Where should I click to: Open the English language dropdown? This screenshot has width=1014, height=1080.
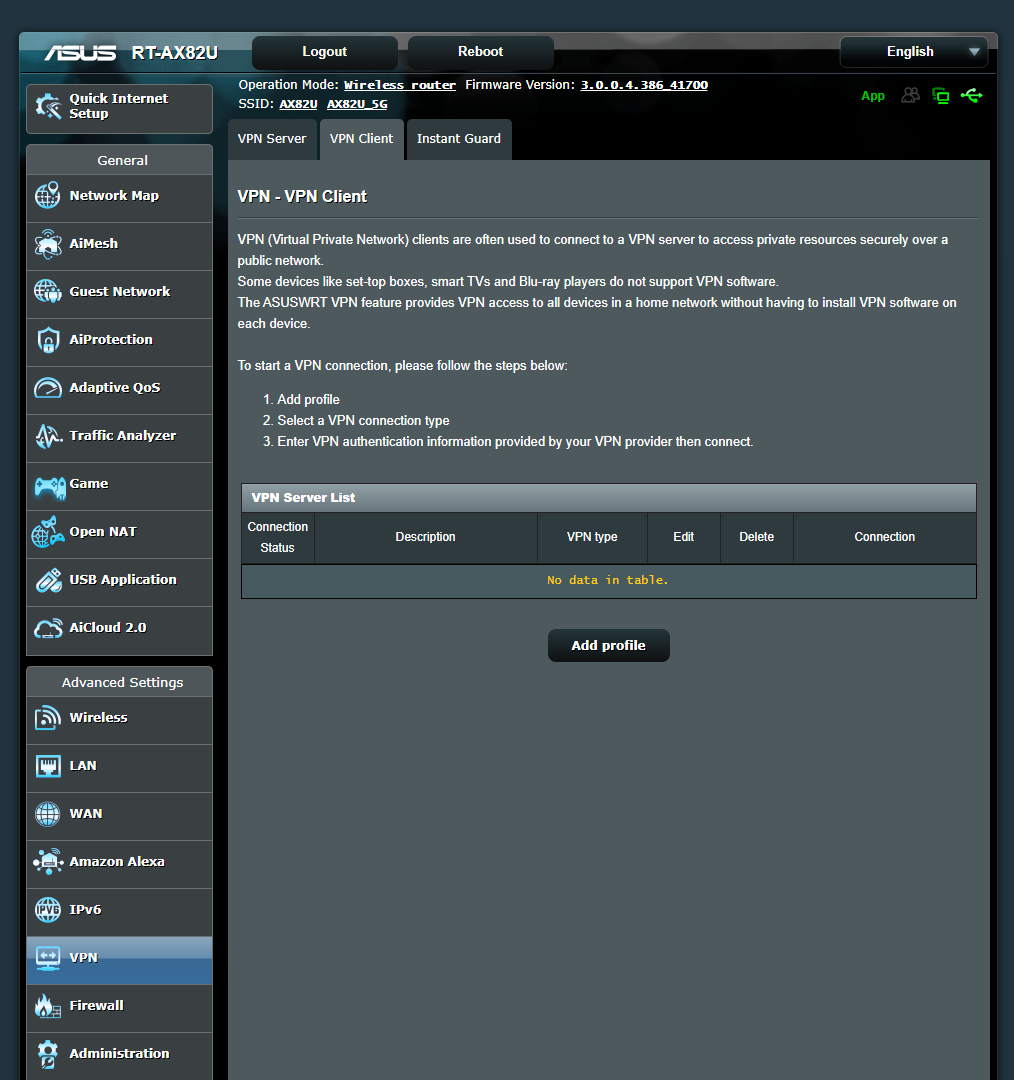913,52
